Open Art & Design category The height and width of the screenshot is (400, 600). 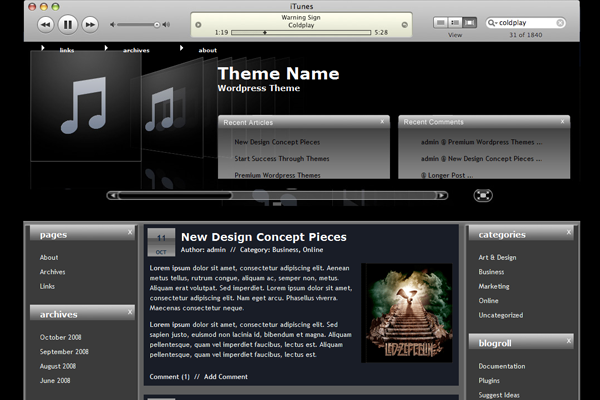(x=497, y=258)
